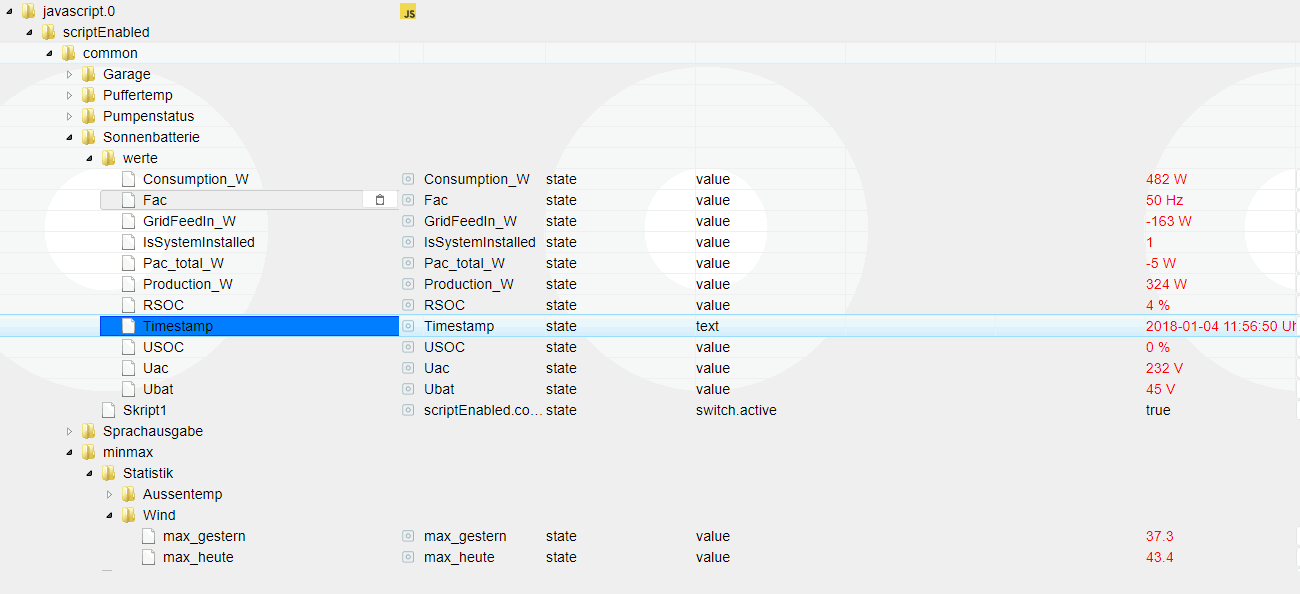The height and width of the screenshot is (594, 1300).
Task: Click the value 482 W
Action: (x=1166, y=179)
